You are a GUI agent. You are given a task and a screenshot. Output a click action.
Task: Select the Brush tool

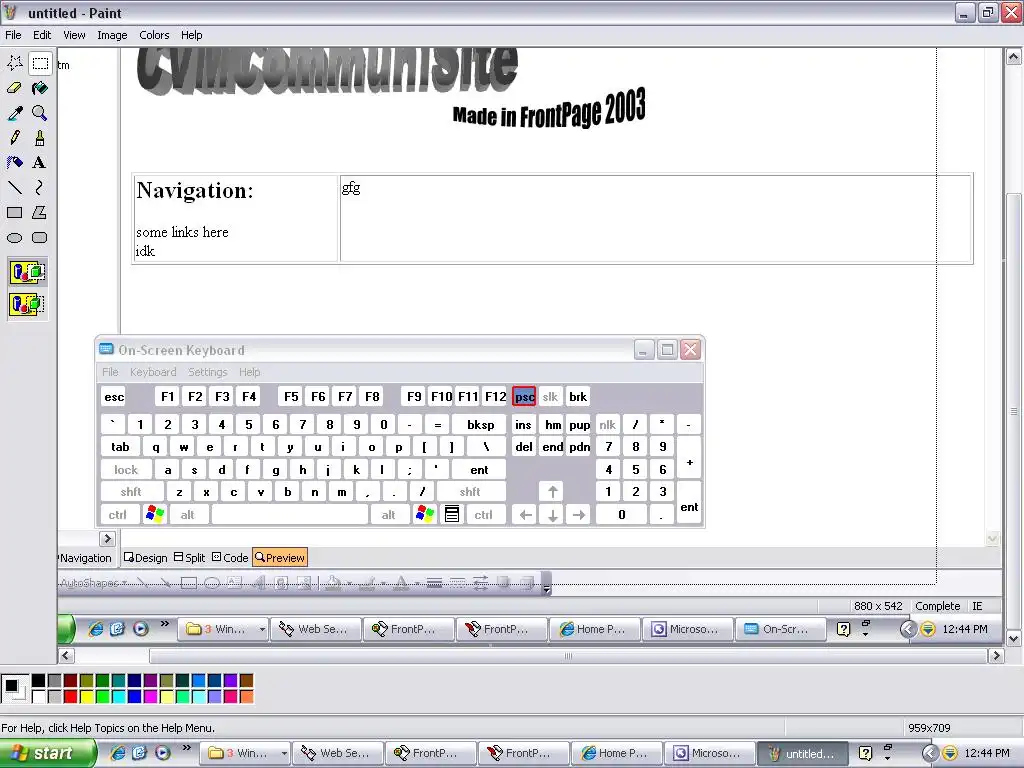40,138
